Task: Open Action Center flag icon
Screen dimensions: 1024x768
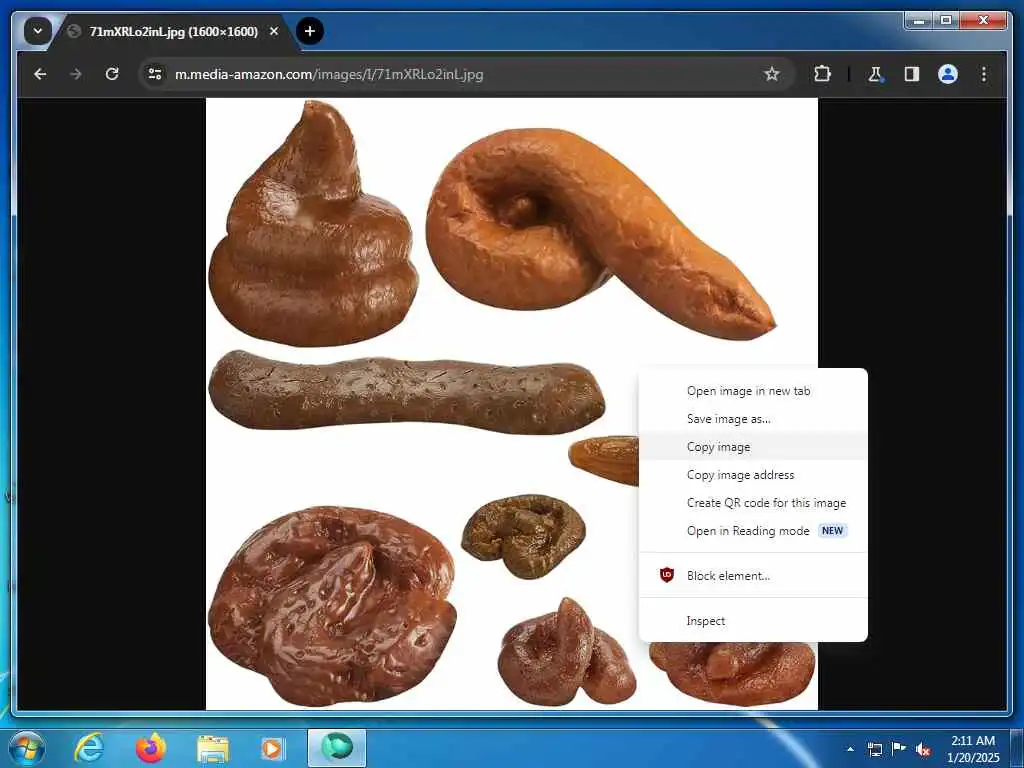Action: point(899,748)
